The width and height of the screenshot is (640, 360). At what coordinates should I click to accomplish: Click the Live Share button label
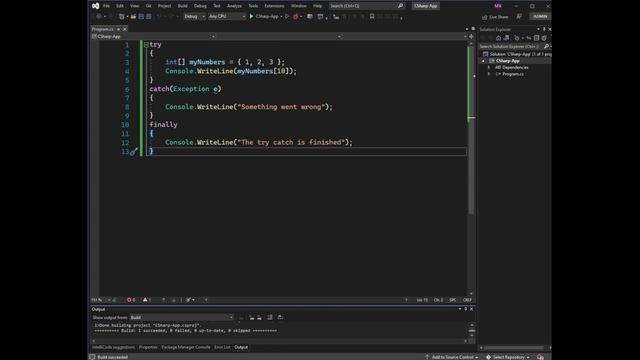pyautogui.click(x=498, y=17)
